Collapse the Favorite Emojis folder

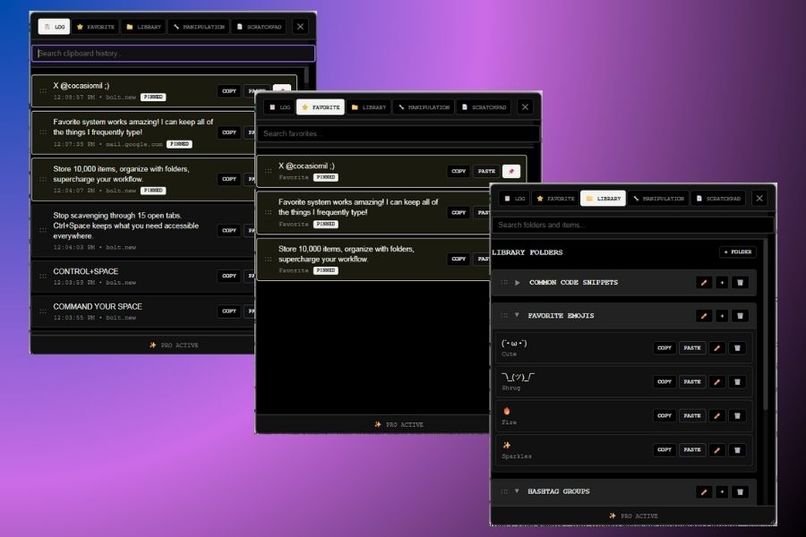click(x=517, y=315)
